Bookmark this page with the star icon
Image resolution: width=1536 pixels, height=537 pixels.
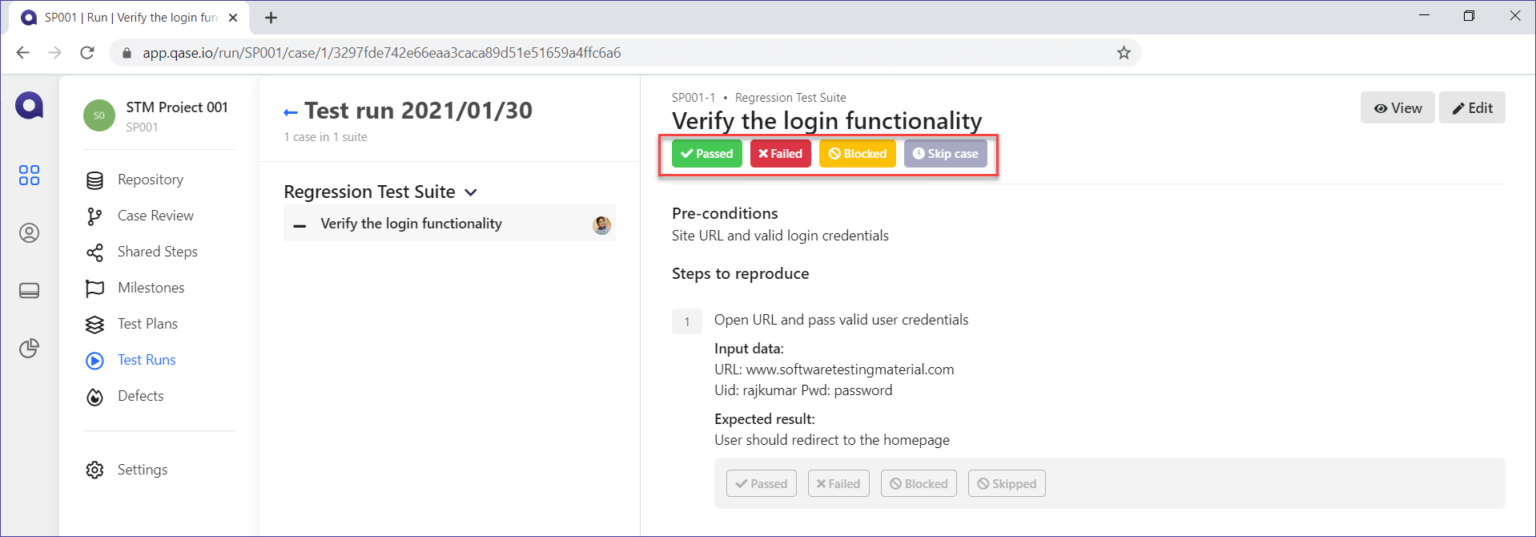(x=1123, y=52)
